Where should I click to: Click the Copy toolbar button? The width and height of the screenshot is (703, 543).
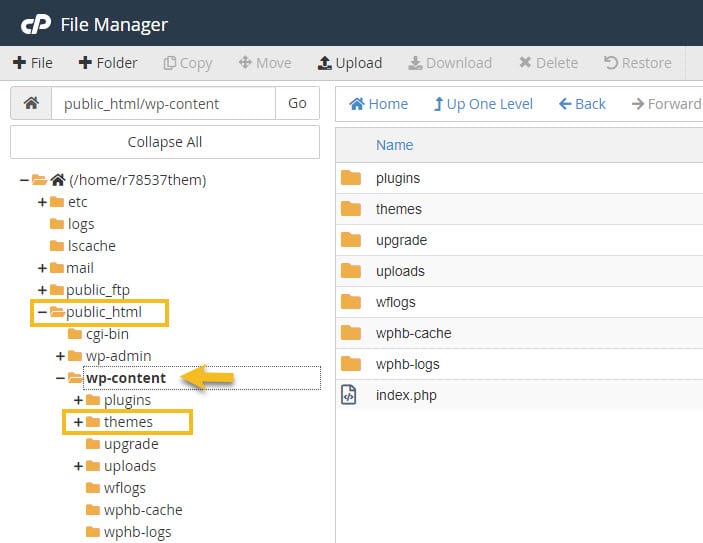(187, 63)
